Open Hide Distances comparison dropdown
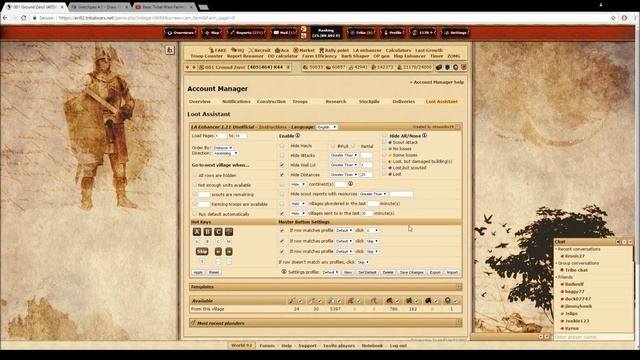Viewport: 640px width, 360px height. [x=344, y=175]
